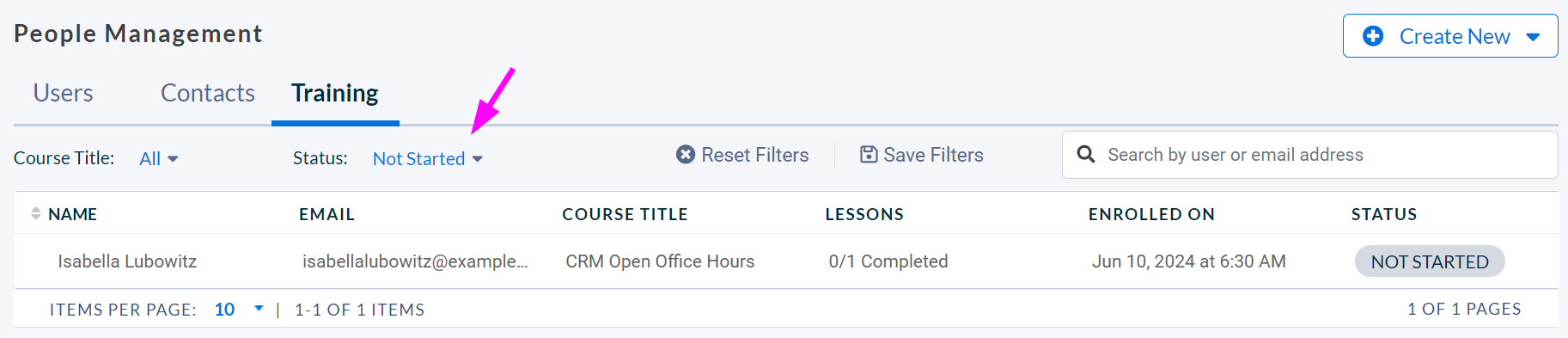Click the search by user field
Viewport: 1568px width, 338px height.
coord(1310,155)
